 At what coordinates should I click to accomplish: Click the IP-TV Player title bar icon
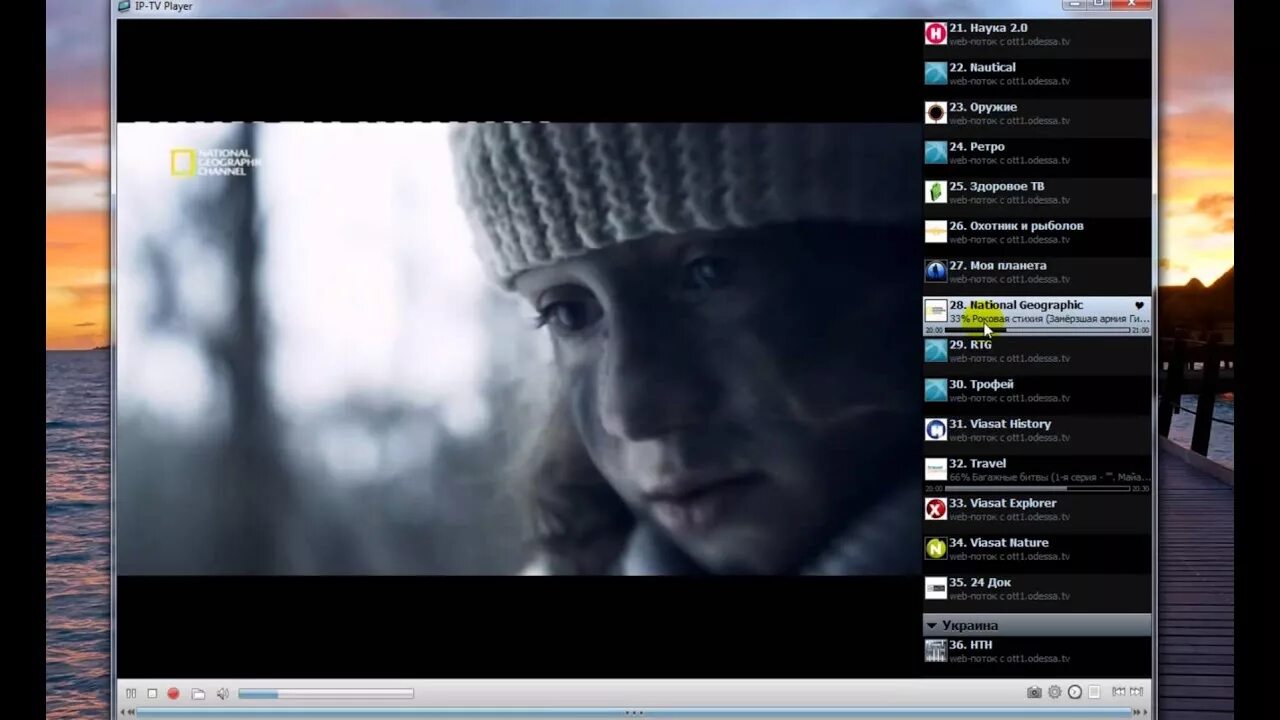click(124, 6)
